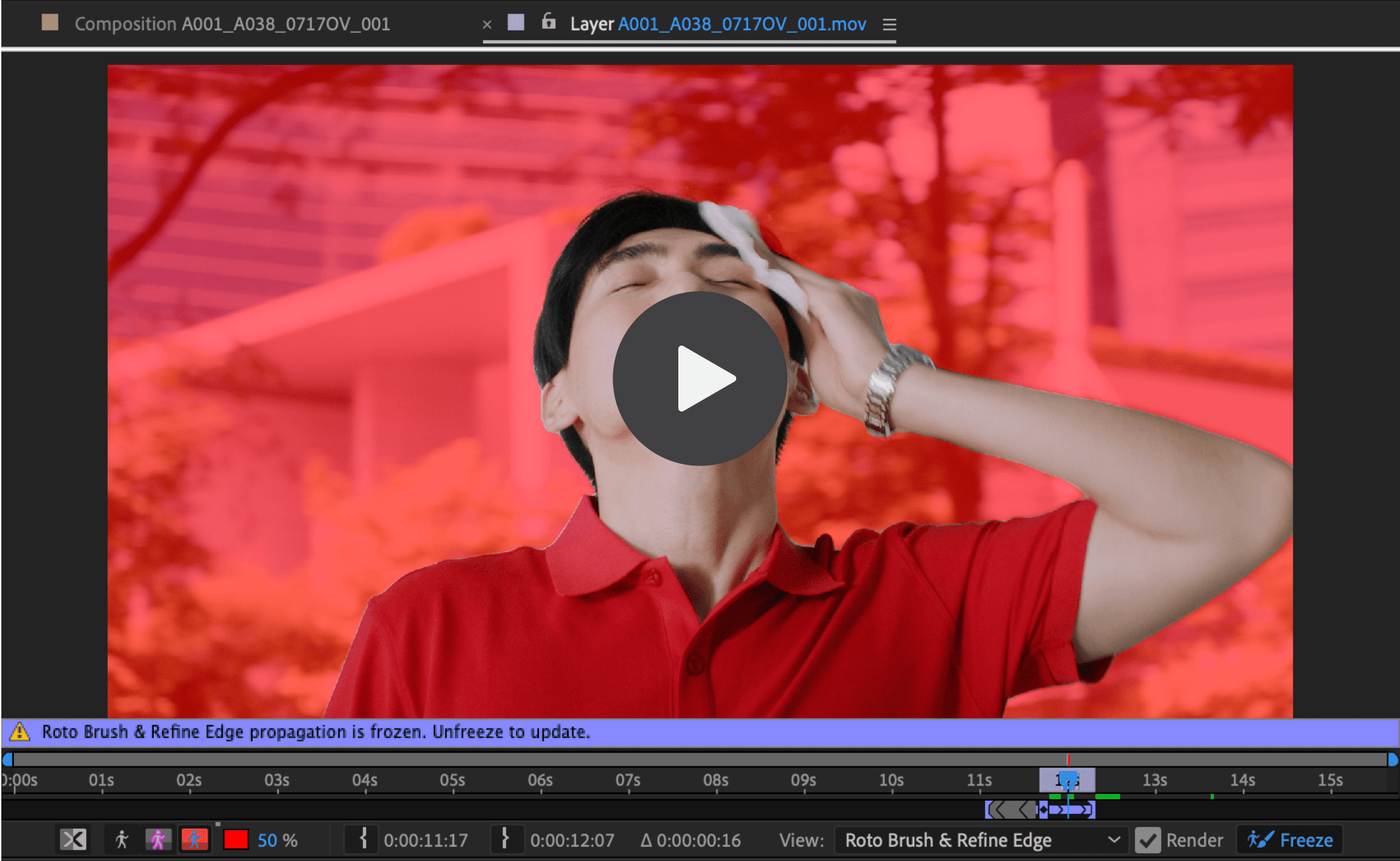Click the 05s mark on time ruler
Image resolution: width=1400 pixels, height=861 pixels.
pyautogui.click(x=453, y=781)
